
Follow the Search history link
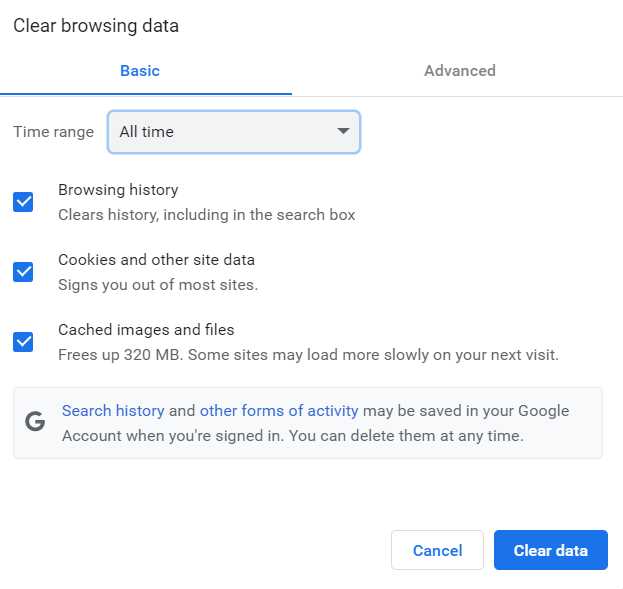(x=113, y=410)
